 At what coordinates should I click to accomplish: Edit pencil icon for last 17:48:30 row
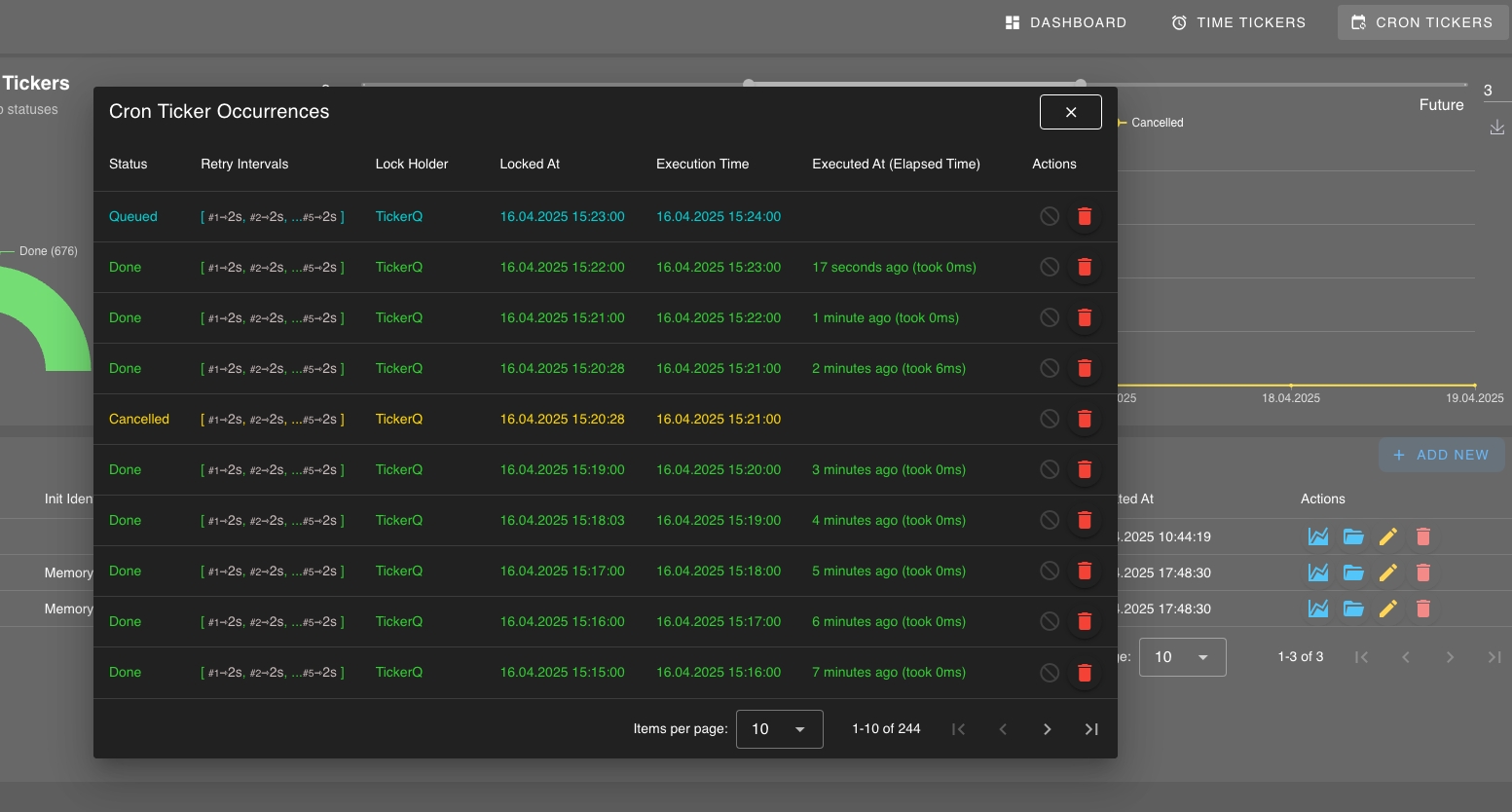tap(1388, 609)
